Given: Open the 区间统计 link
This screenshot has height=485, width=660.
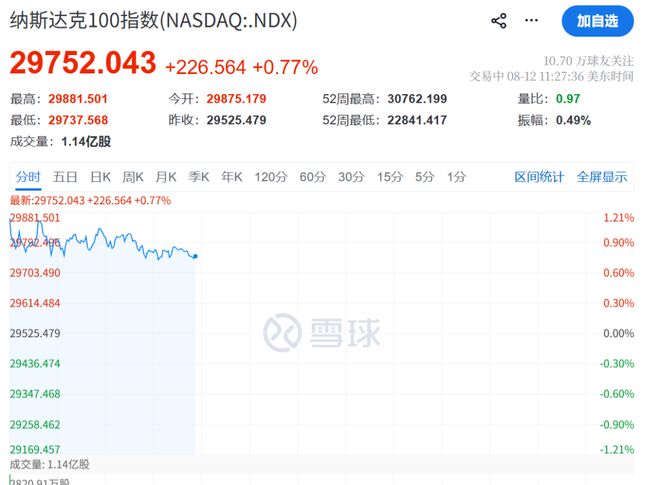Looking at the screenshot, I should click(539, 177).
